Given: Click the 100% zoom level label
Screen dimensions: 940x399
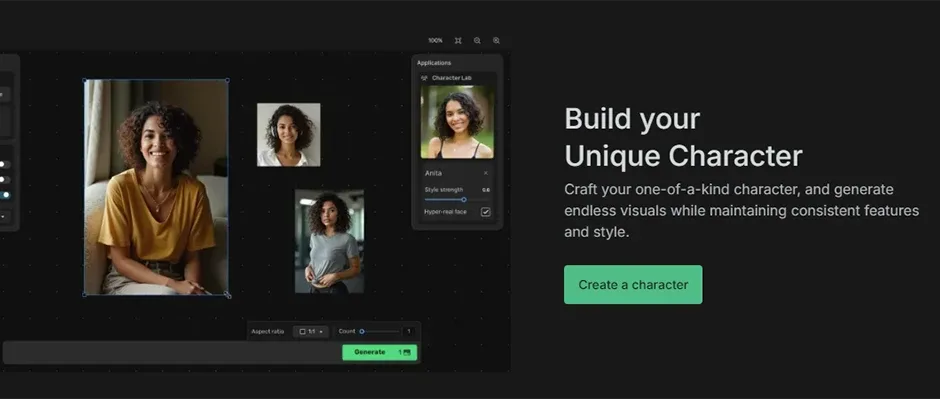Looking at the screenshot, I should coord(435,41).
